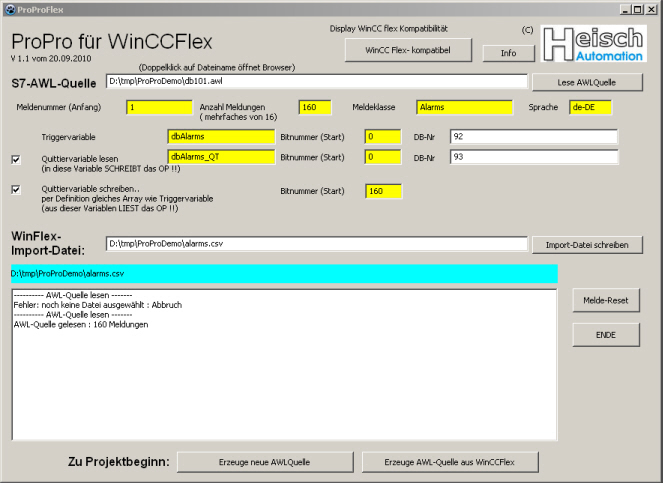
Task: Click log line 'AWL-Quelle gelesen : 160 Meldungen'
Action: tap(81, 325)
